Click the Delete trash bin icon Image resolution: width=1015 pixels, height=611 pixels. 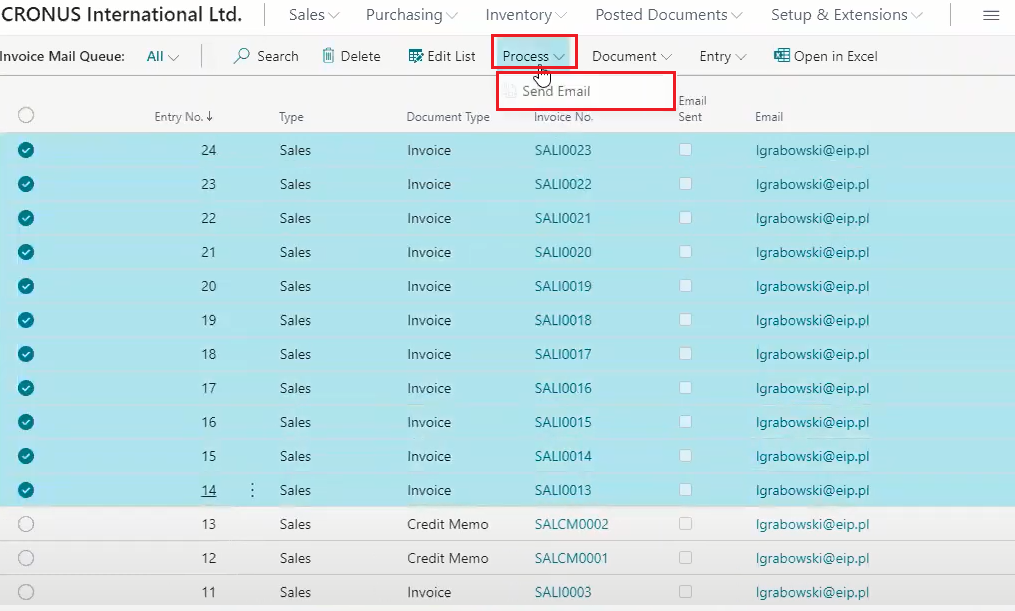[x=328, y=56]
